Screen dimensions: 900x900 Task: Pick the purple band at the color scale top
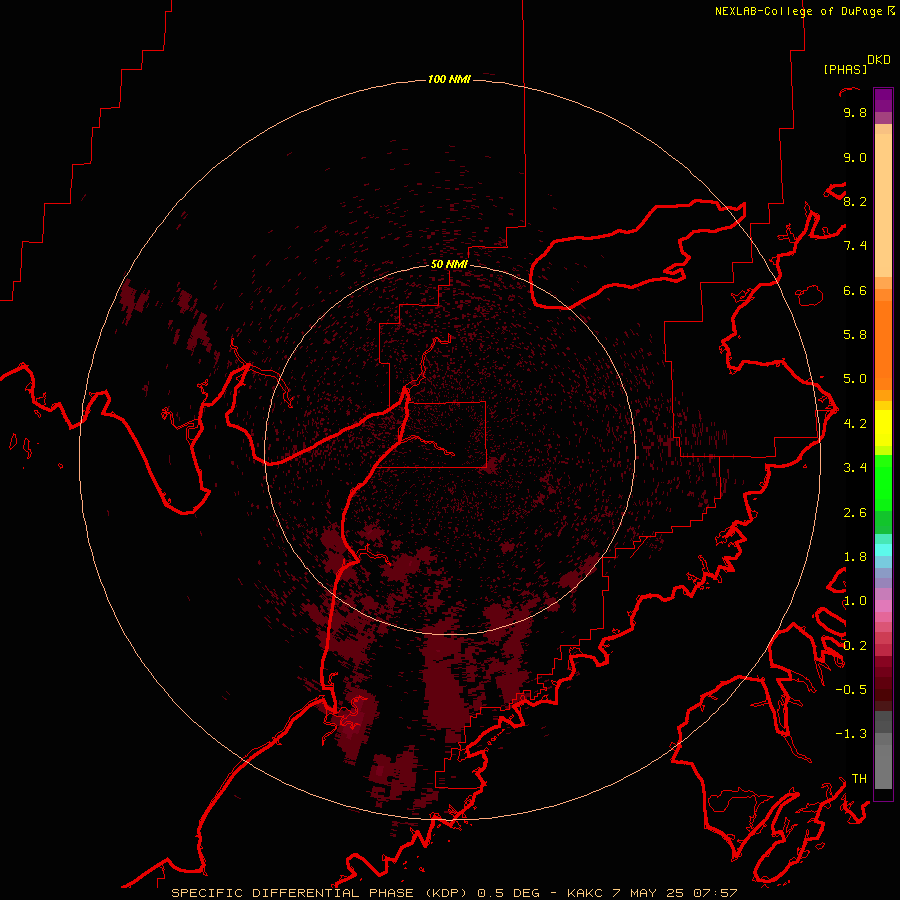tap(883, 100)
